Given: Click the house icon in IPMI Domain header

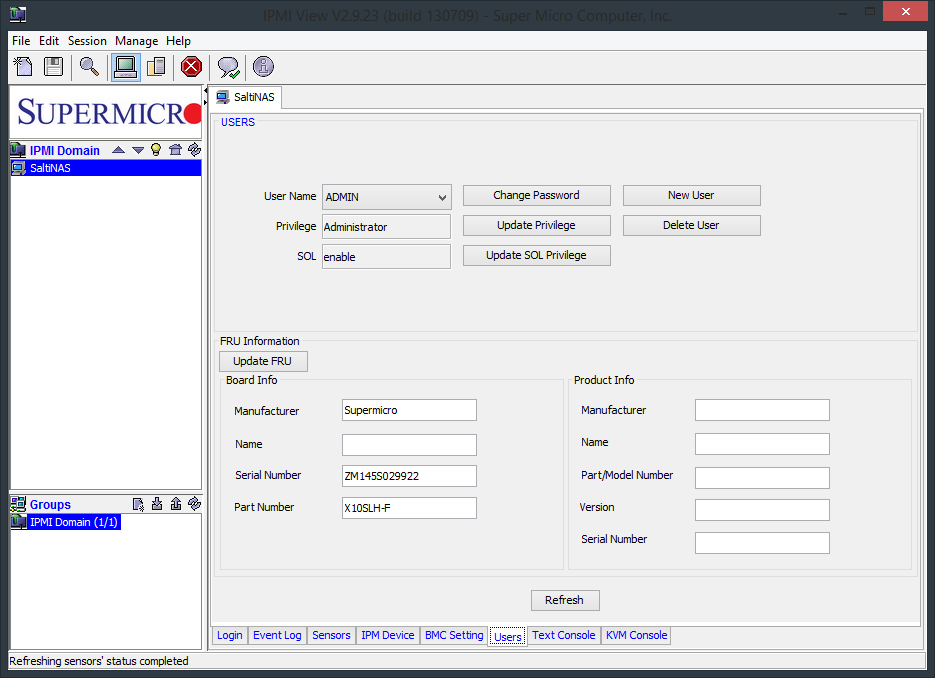Looking at the screenshot, I should coord(175,150).
